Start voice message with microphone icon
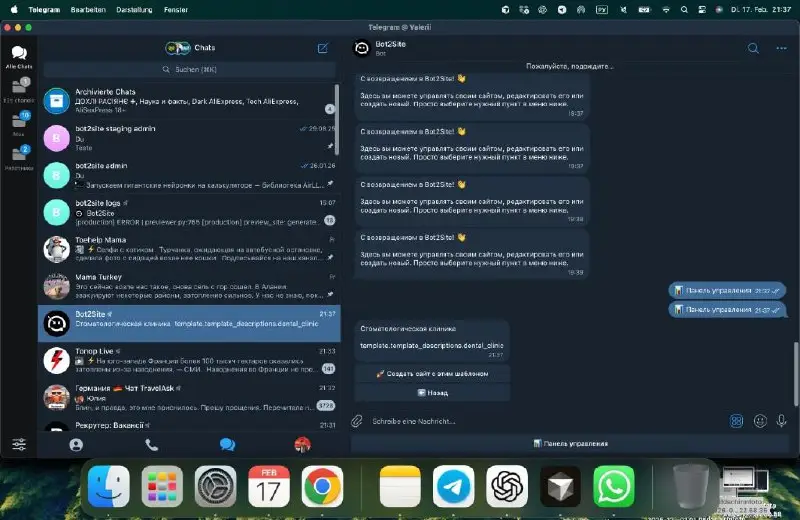The image size is (800, 520). point(782,421)
